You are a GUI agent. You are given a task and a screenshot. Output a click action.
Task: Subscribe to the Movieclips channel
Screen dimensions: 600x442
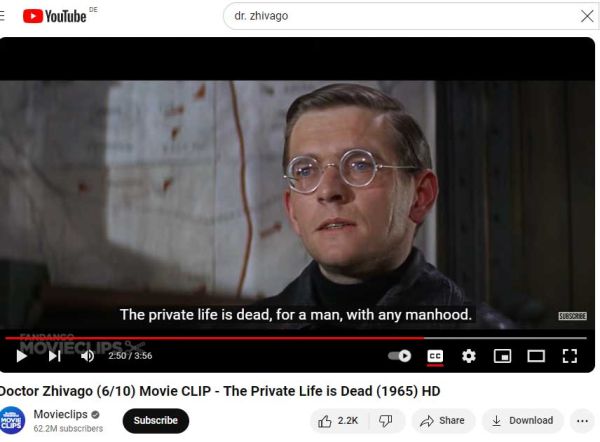point(156,421)
